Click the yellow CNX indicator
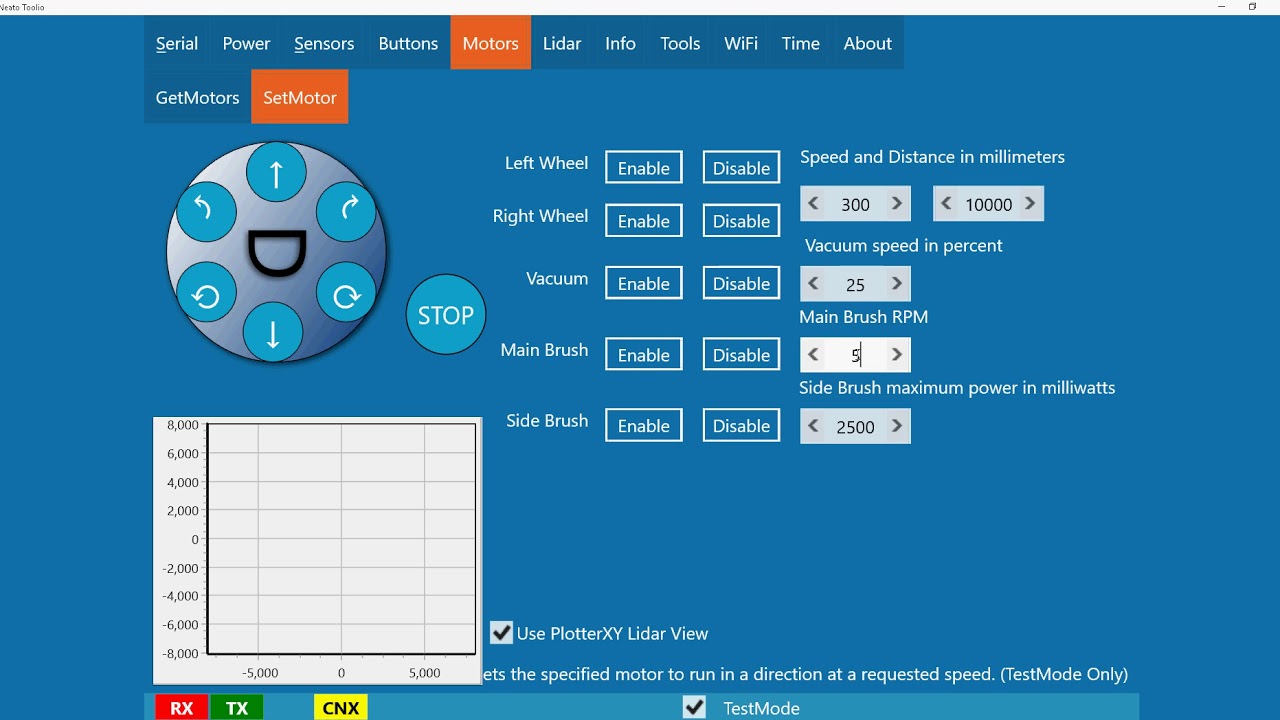Image resolution: width=1280 pixels, height=720 pixels. tap(341, 708)
